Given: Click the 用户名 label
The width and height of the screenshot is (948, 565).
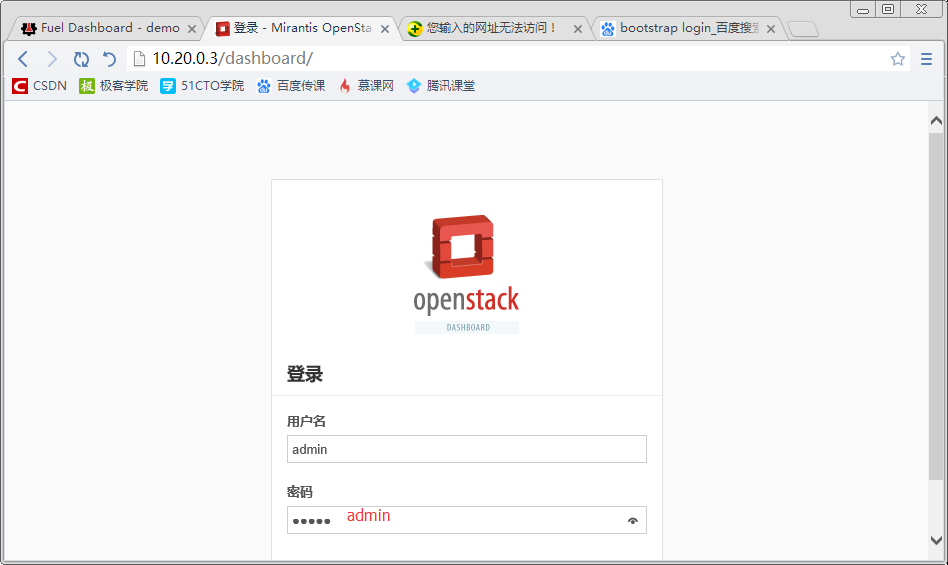Looking at the screenshot, I should click(306, 421).
